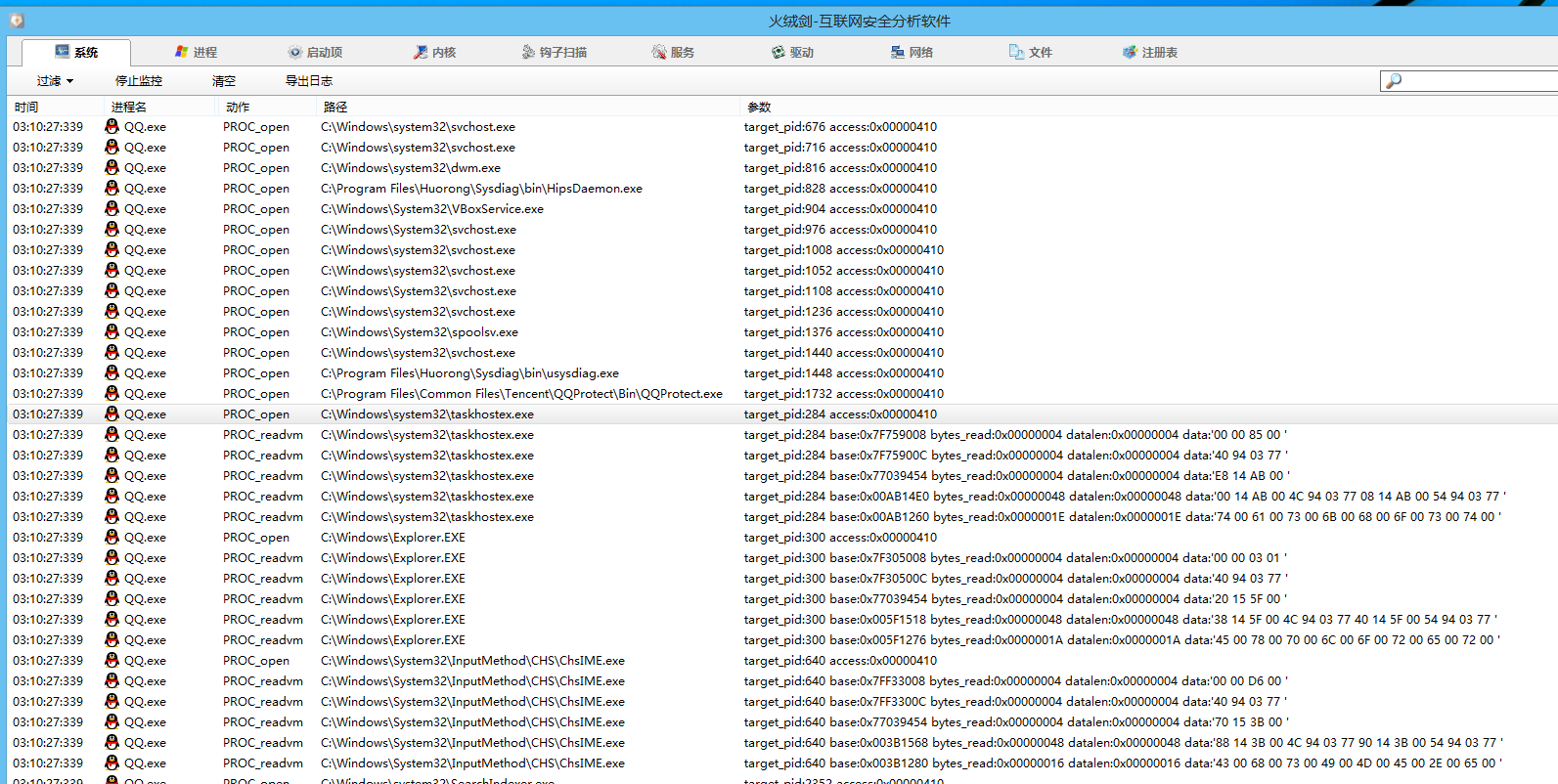
Task: Select the HipsDaemon.exe path cell
Action: coord(481,189)
